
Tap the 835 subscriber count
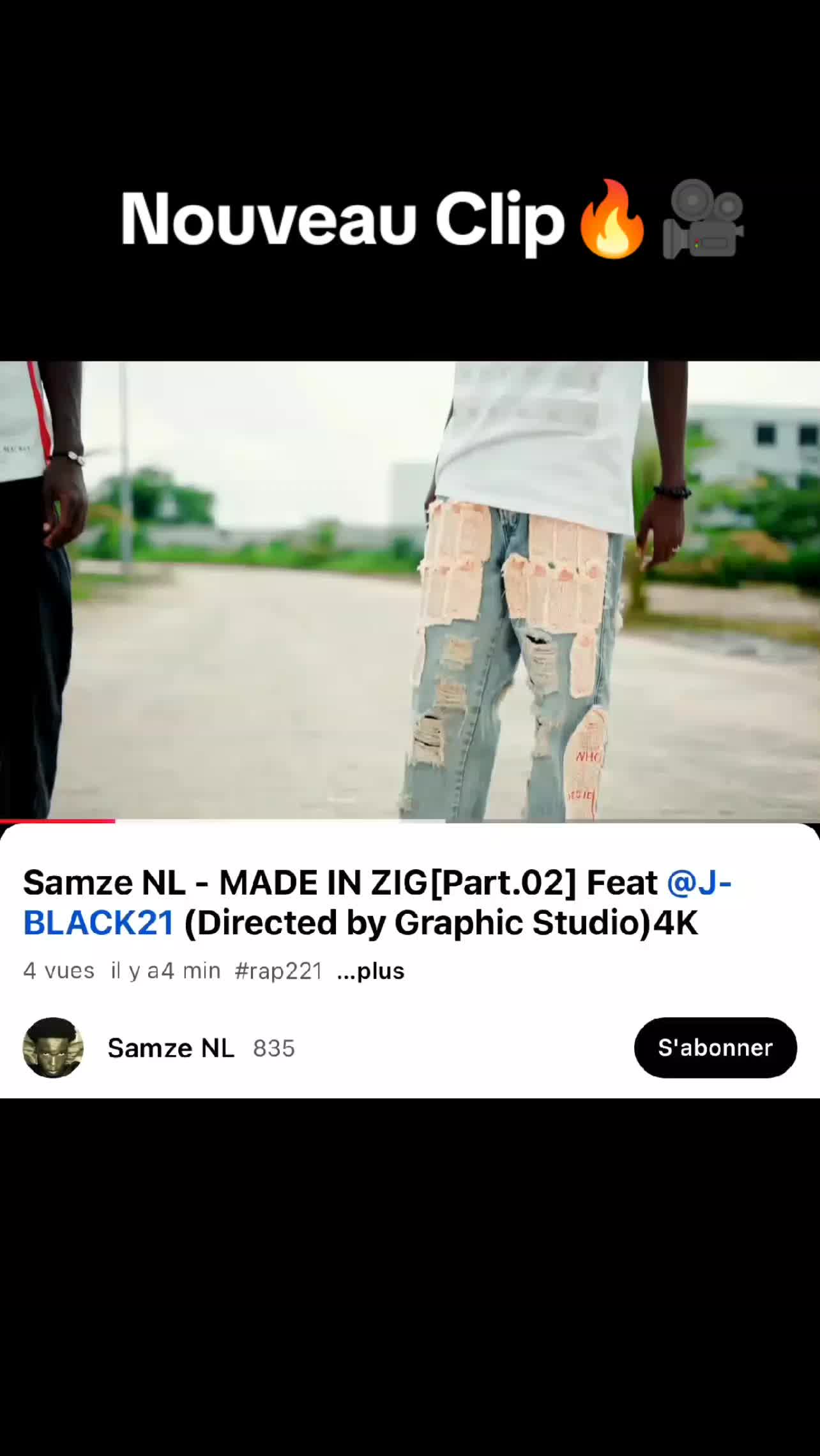(x=274, y=1048)
